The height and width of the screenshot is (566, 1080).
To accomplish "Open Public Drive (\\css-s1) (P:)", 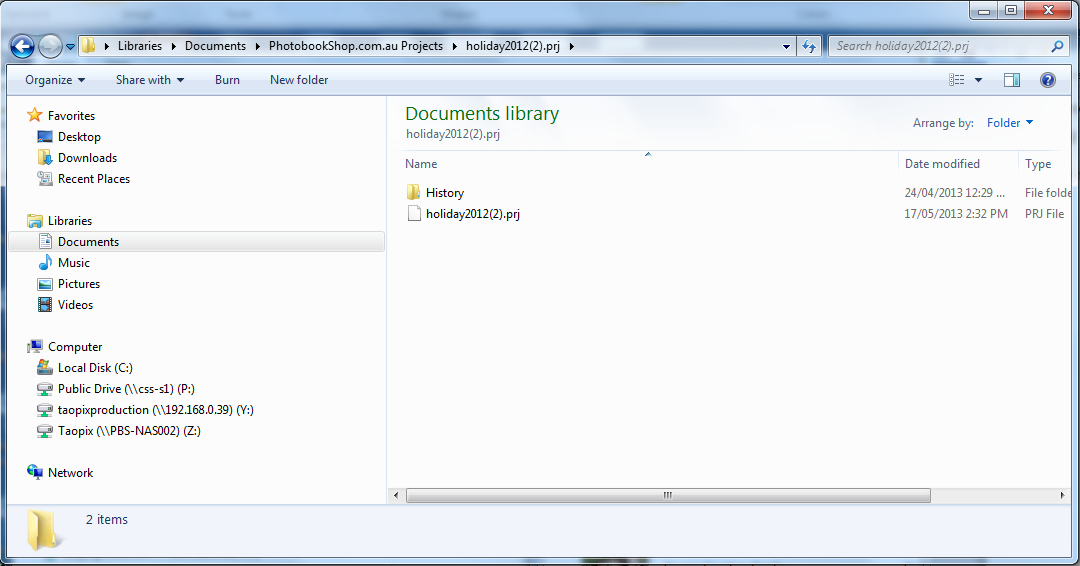I will tap(126, 389).
